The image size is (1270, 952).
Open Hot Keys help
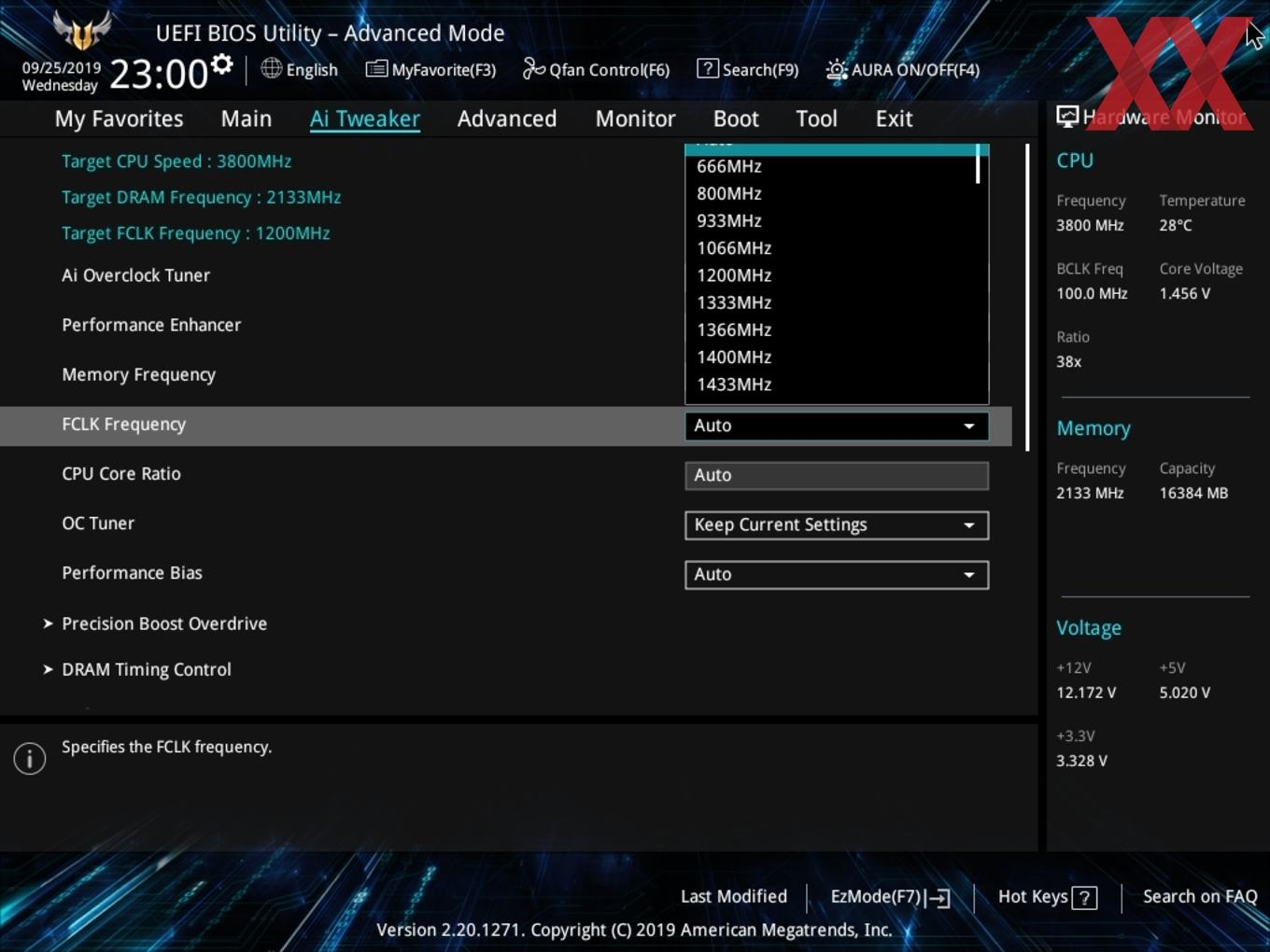[x=1047, y=897]
